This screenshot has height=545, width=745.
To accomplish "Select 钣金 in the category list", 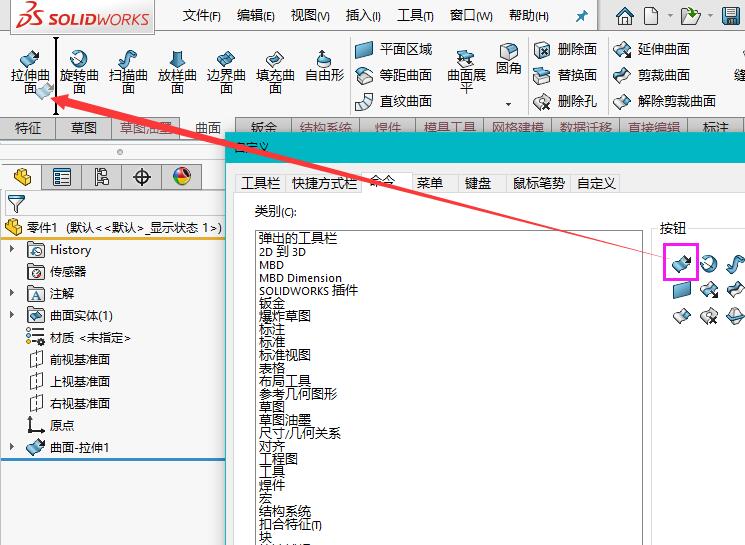I will point(272,303).
